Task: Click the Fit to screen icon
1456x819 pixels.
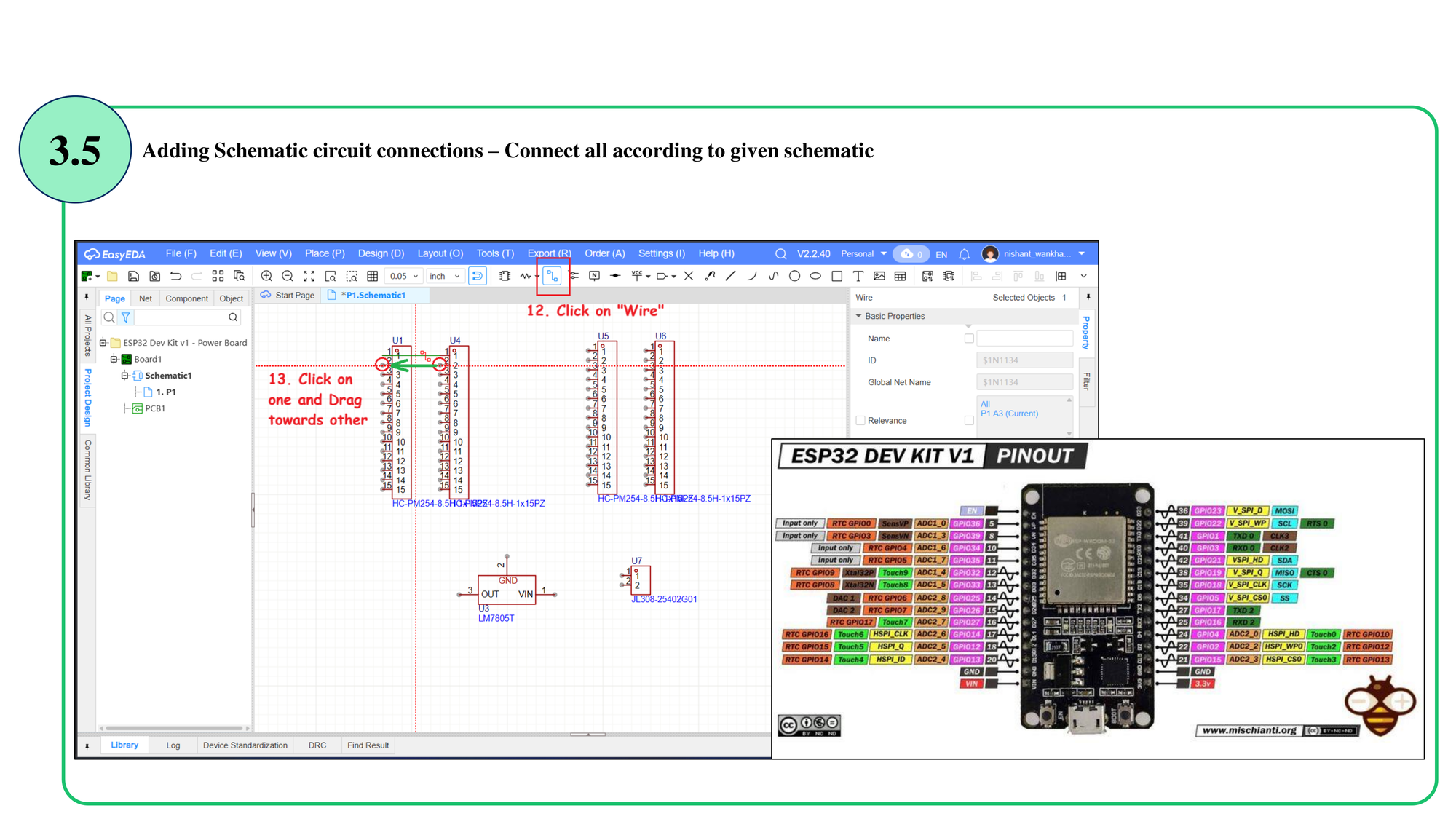Action: (309, 276)
